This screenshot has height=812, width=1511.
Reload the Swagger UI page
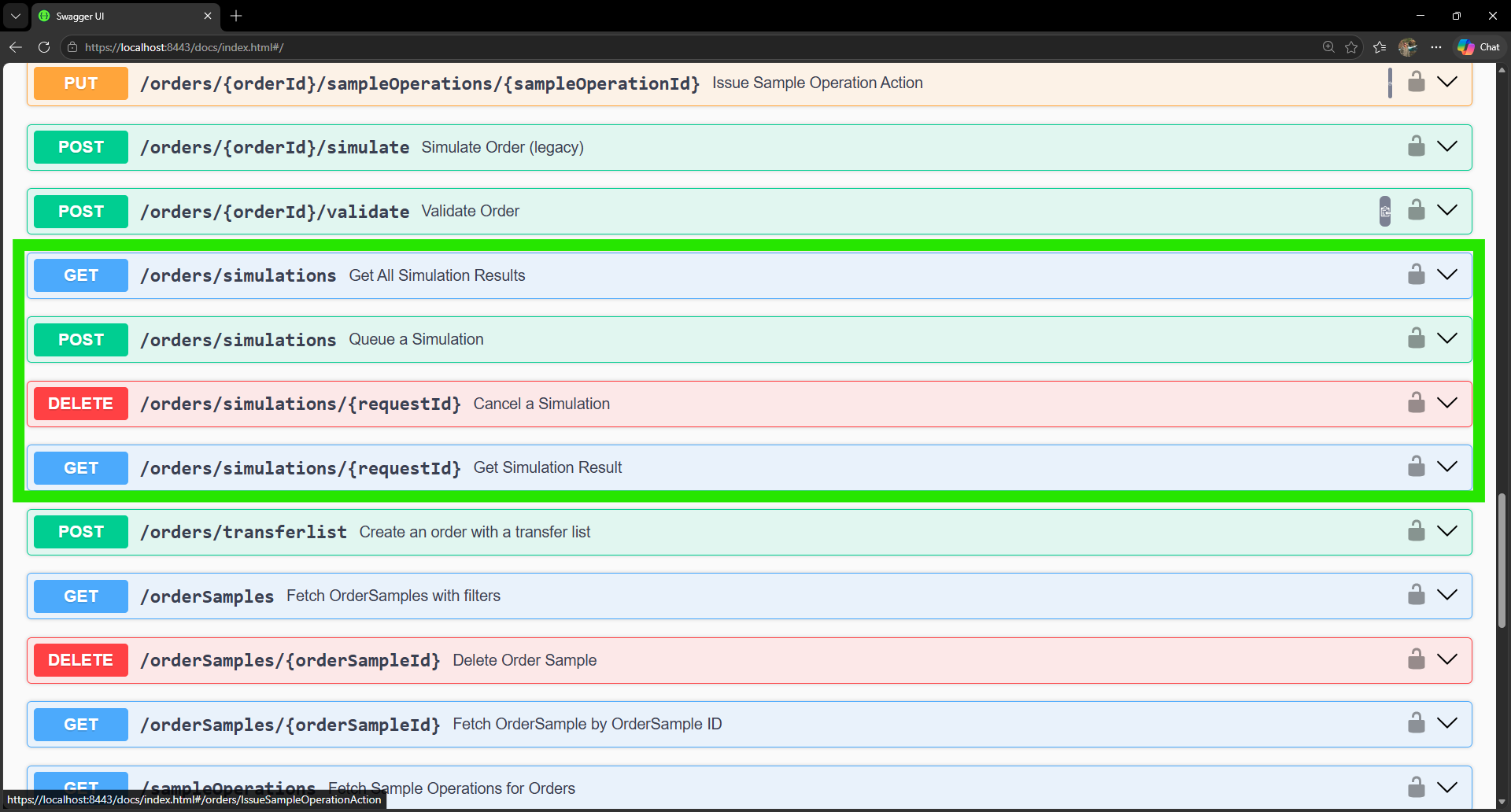point(44,47)
